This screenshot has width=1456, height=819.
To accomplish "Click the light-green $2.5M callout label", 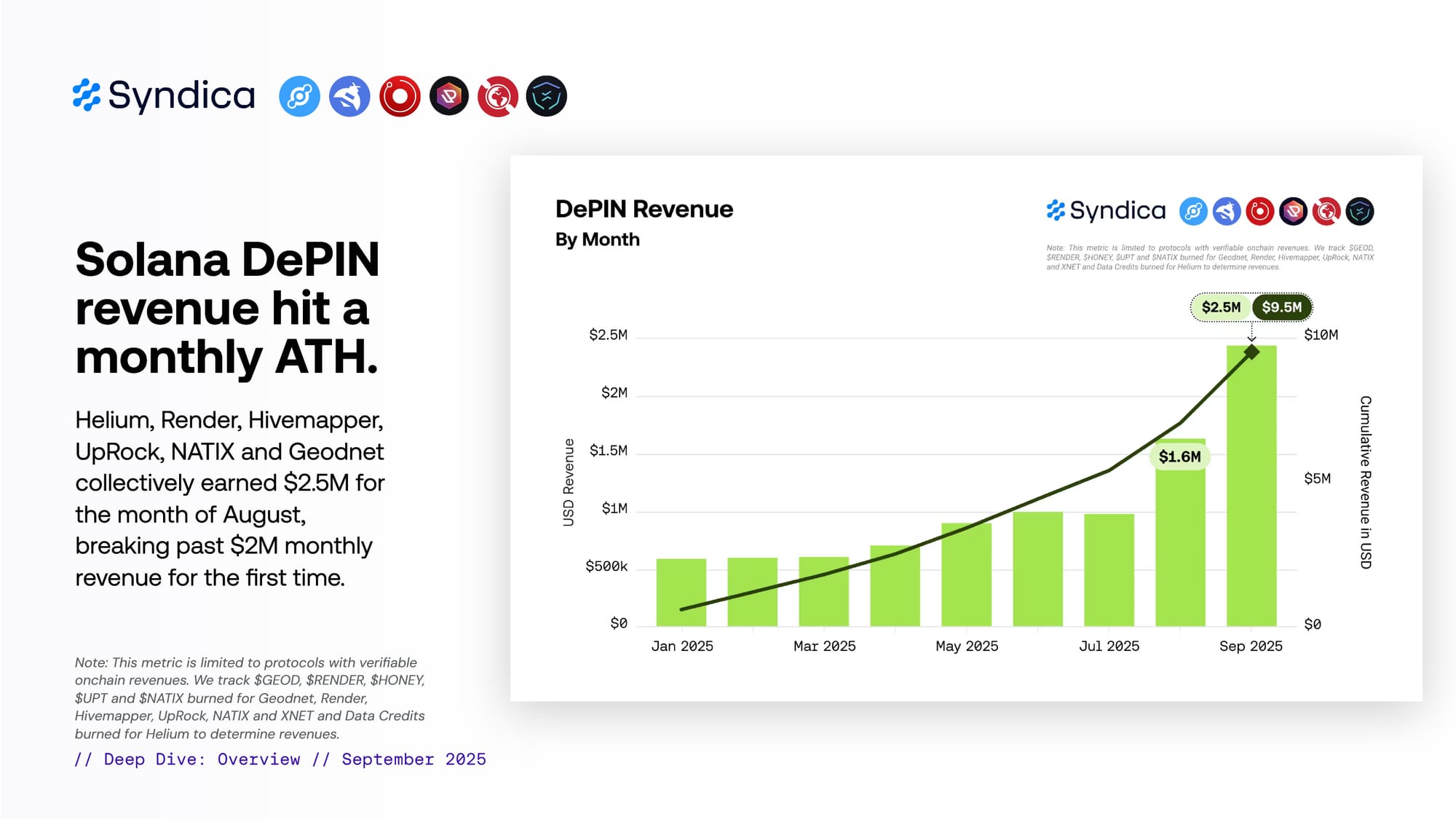I will point(1221,307).
